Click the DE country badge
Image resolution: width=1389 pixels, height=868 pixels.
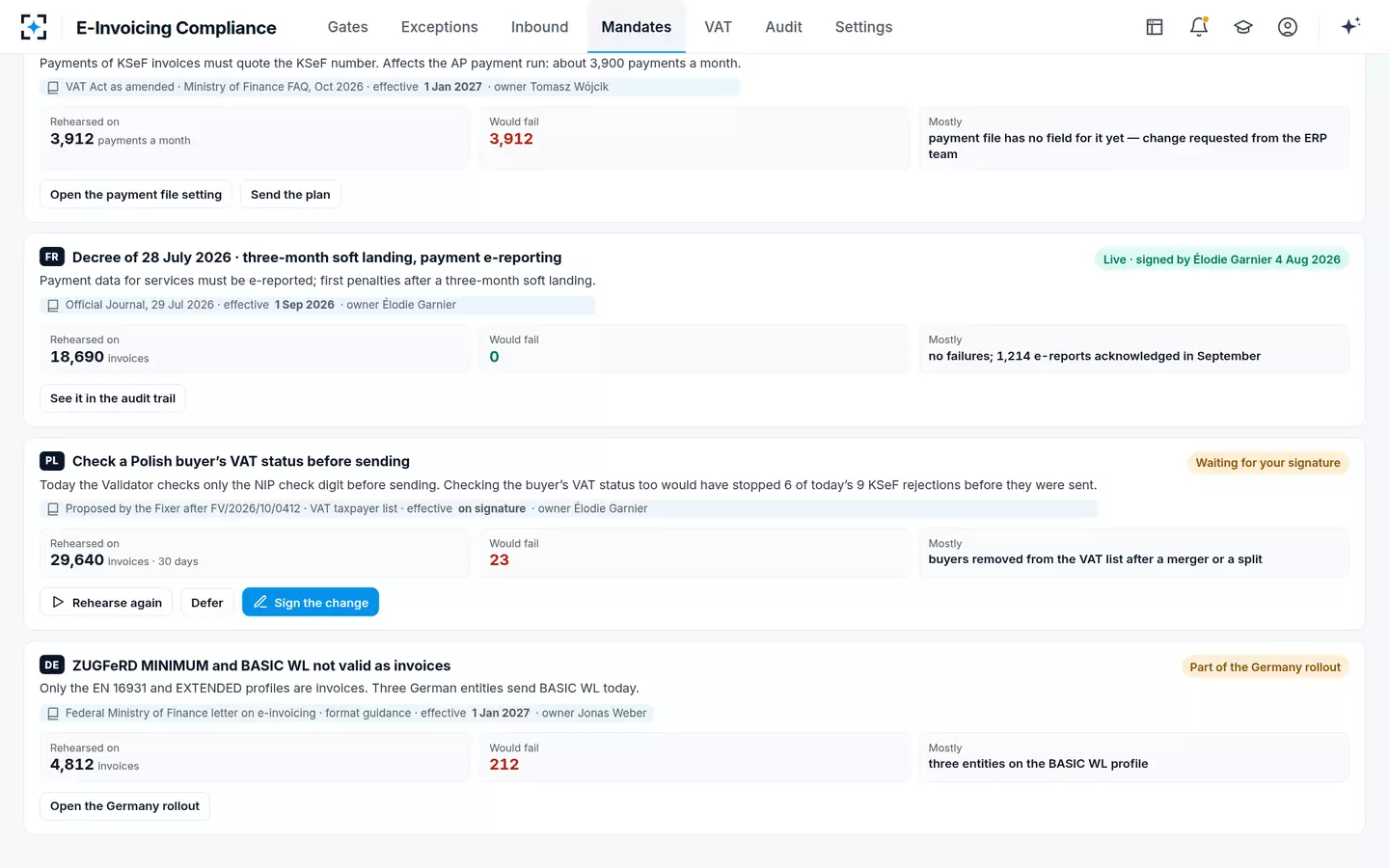click(52, 665)
